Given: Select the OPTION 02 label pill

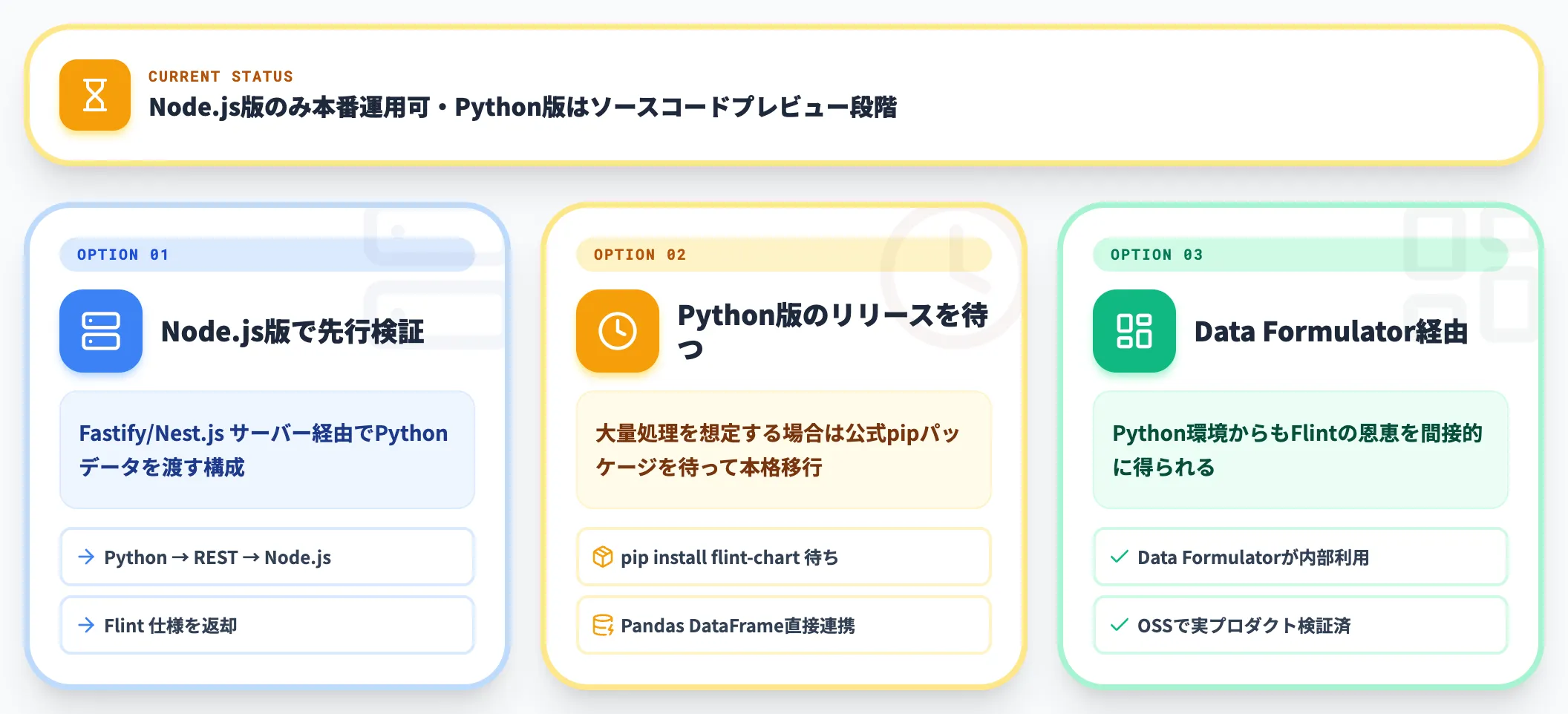Looking at the screenshot, I should click(x=784, y=255).
